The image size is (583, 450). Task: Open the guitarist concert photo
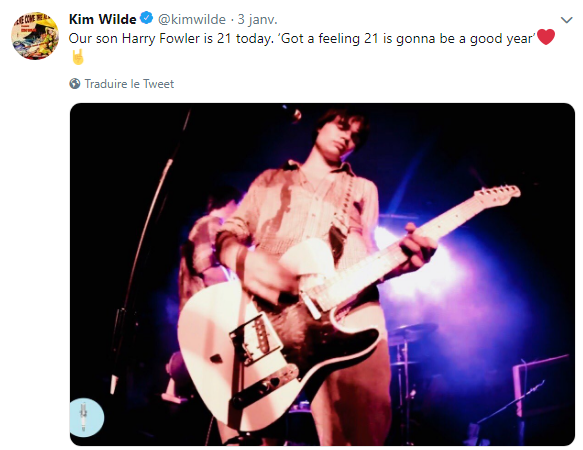pyautogui.click(x=322, y=274)
